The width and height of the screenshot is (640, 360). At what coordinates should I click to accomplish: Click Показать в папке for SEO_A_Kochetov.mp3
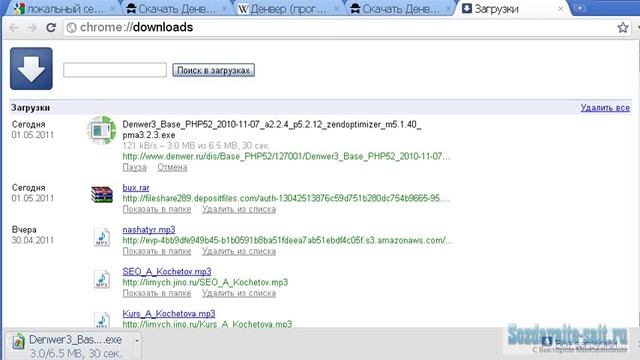tap(157, 293)
